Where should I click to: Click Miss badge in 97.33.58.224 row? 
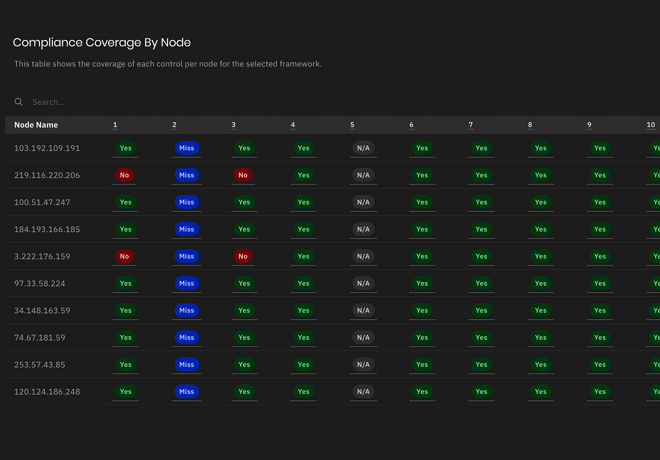(x=186, y=283)
